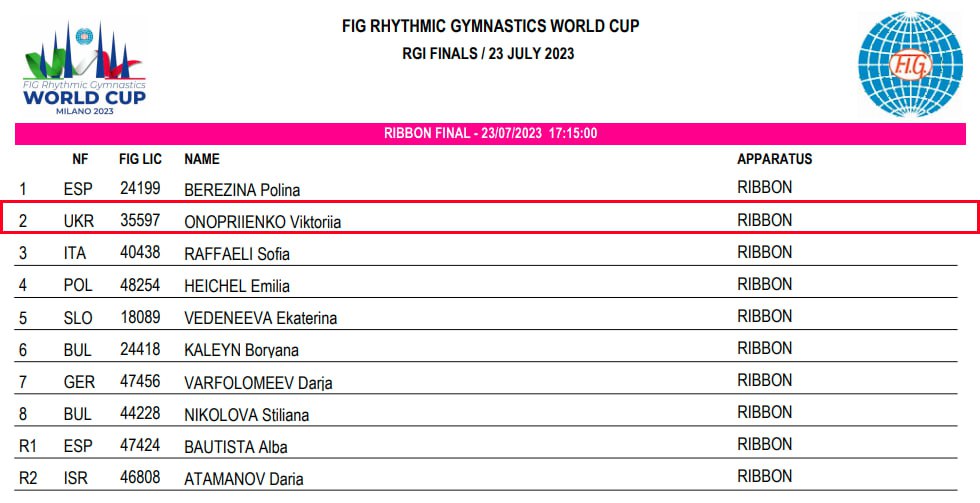Viewport: 980px width, 503px height.
Task: Select license number 48254
Action: tap(140, 285)
